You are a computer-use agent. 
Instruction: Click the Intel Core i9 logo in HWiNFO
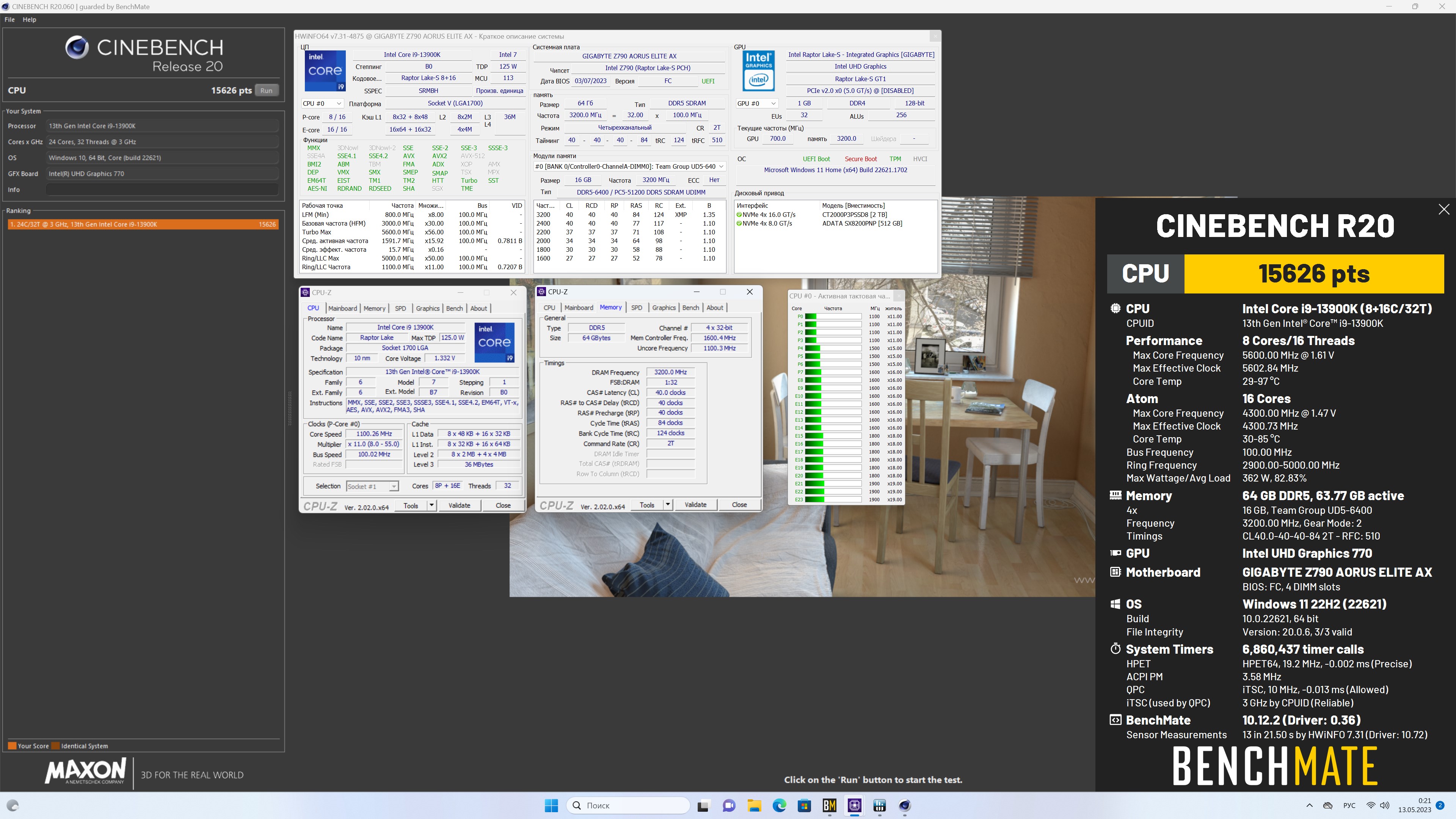point(325,71)
